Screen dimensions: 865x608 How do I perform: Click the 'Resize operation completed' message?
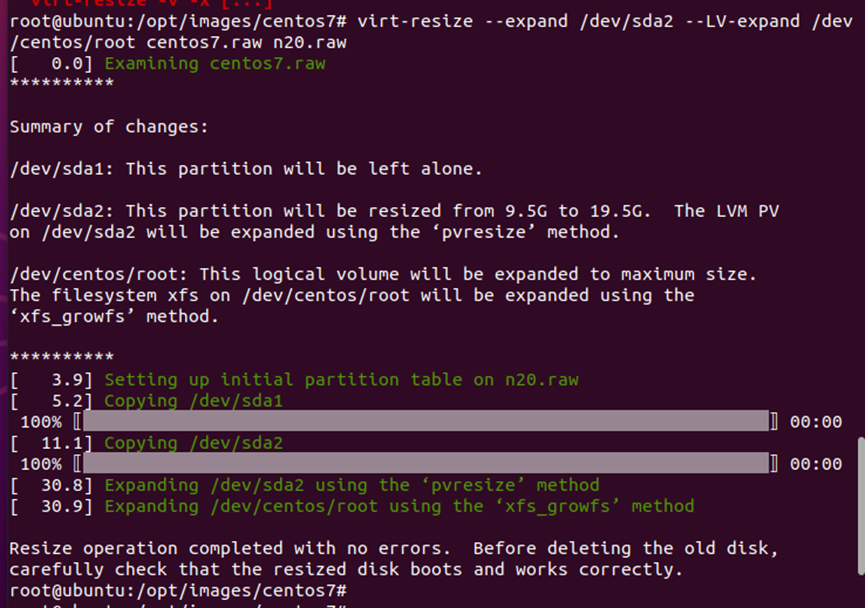point(394,559)
